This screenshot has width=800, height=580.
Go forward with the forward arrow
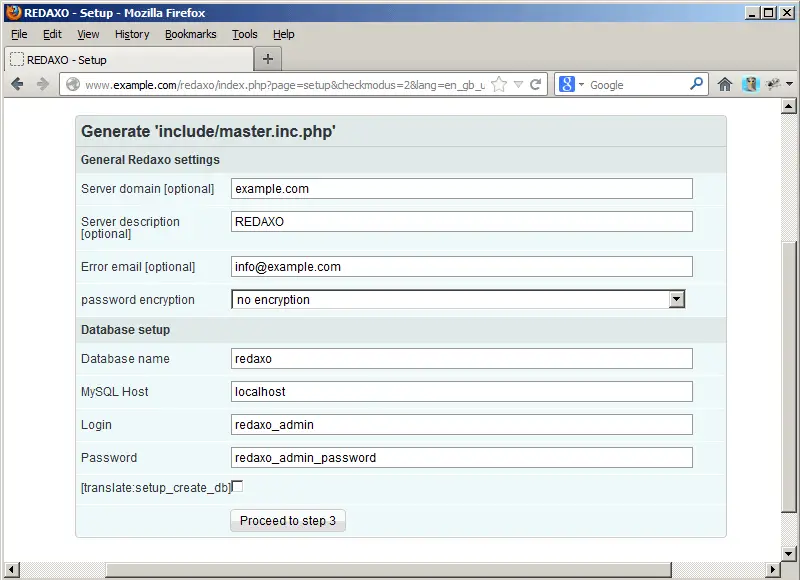(x=43, y=84)
